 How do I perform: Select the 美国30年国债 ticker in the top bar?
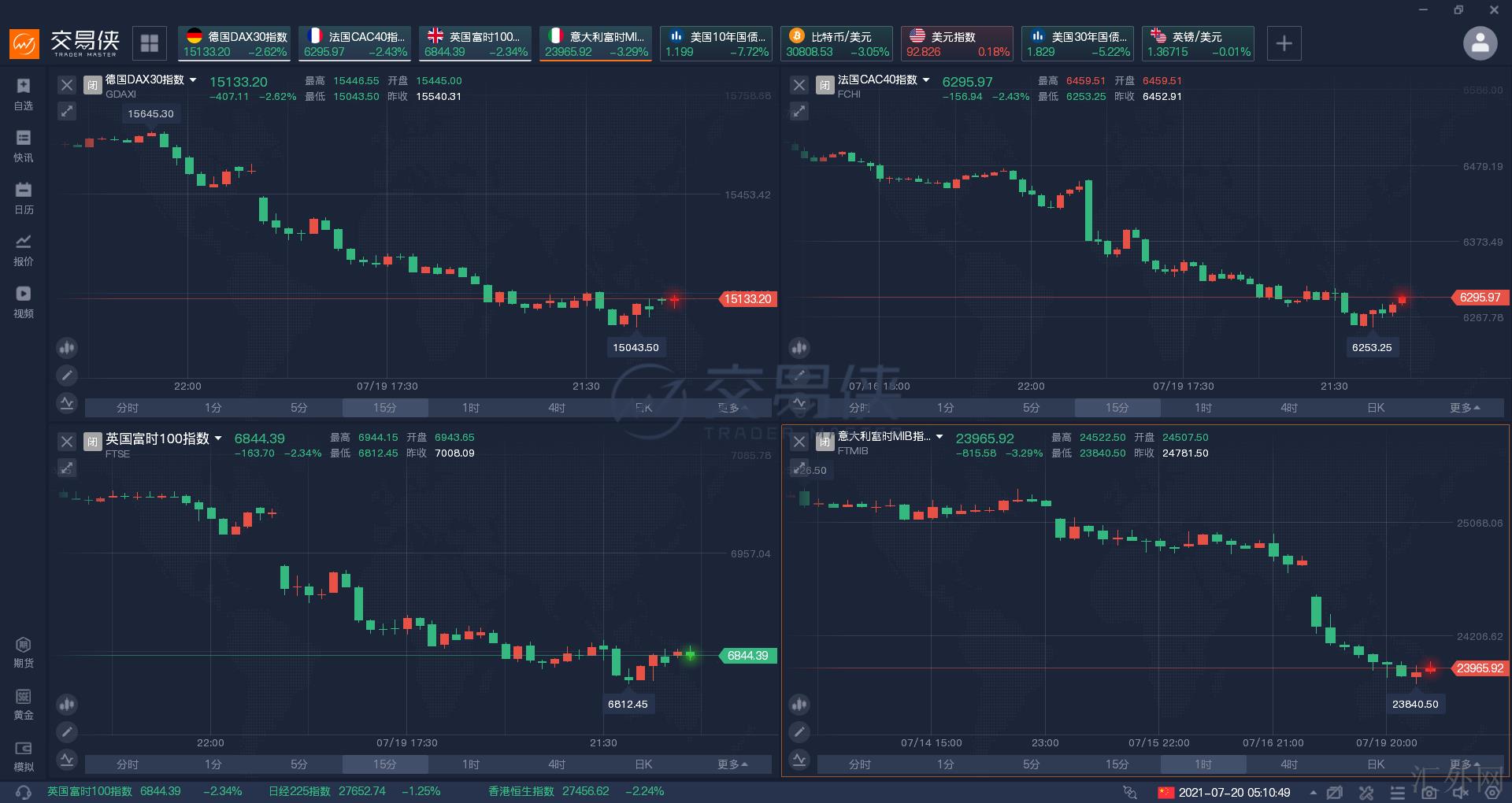1078,43
